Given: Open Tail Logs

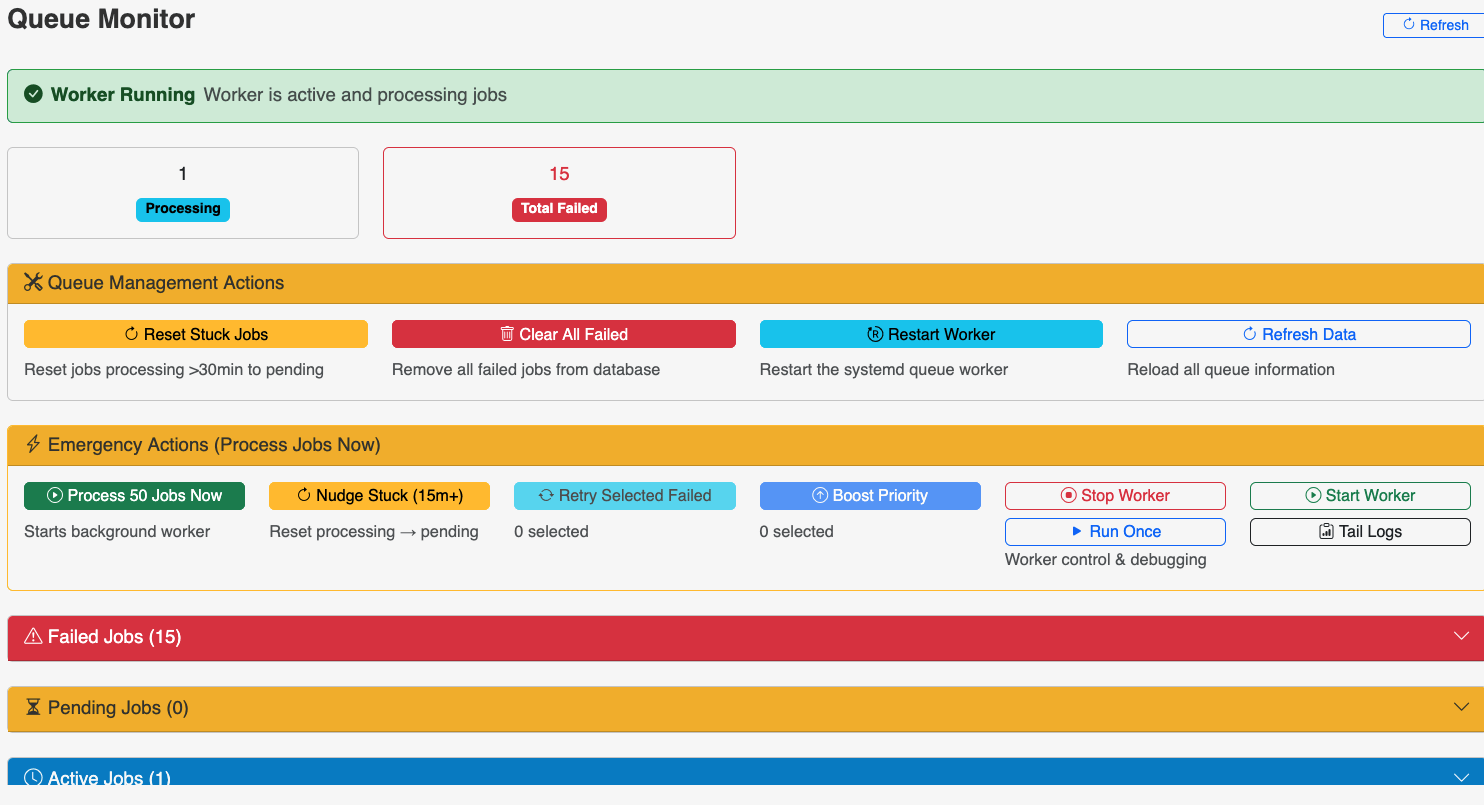Looking at the screenshot, I should [x=1360, y=532].
